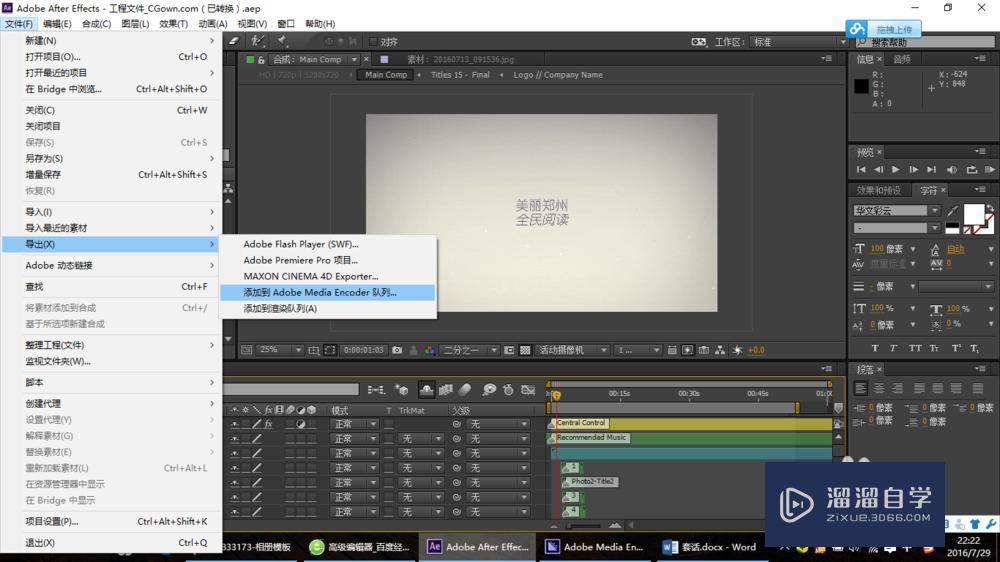Pick color with the eyedropper in Character panel
This screenshot has height=562, width=1000.
pyautogui.click(x=953, y=211)
